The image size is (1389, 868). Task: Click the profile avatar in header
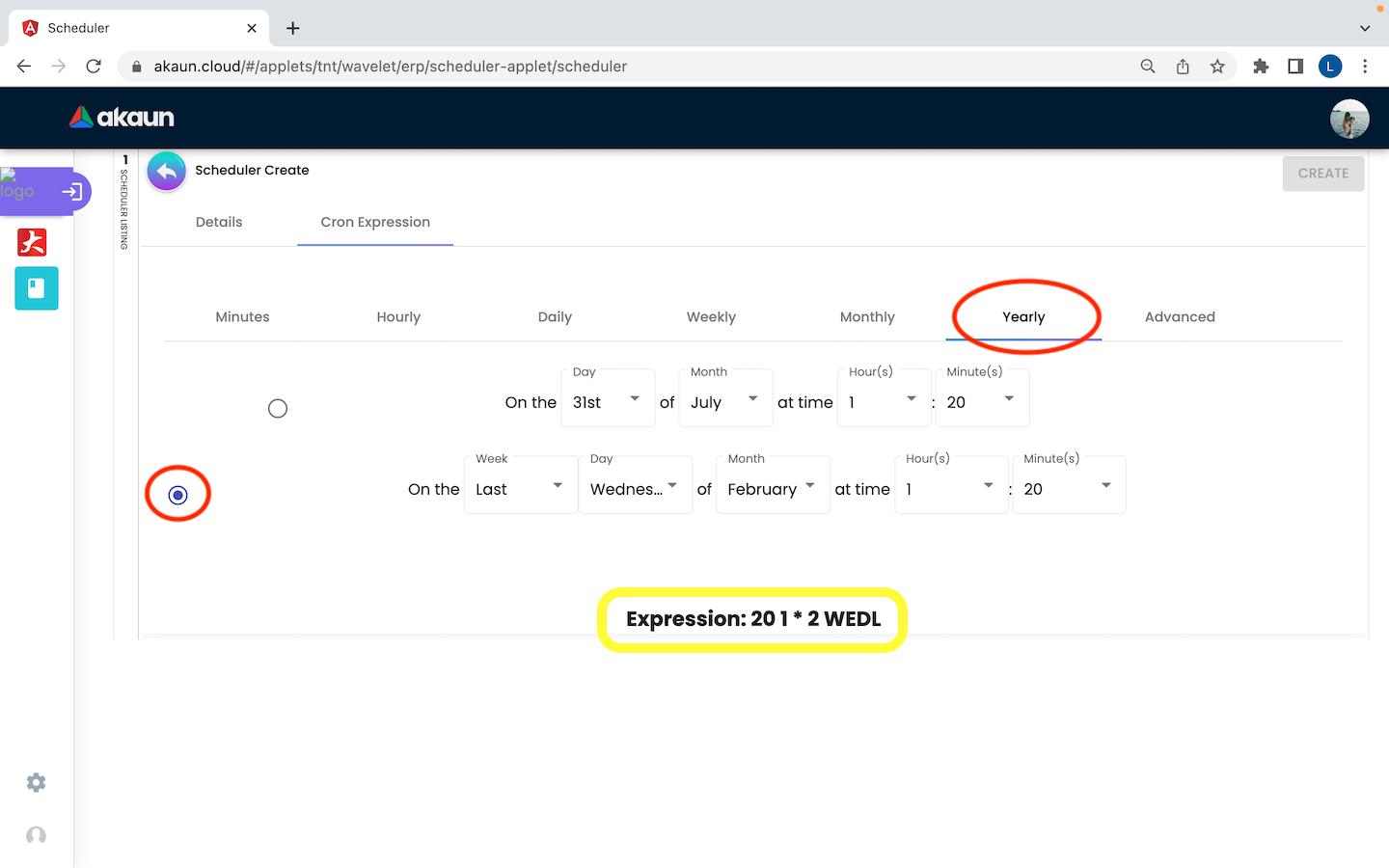pyautogui.click(x=1348, y=120)
